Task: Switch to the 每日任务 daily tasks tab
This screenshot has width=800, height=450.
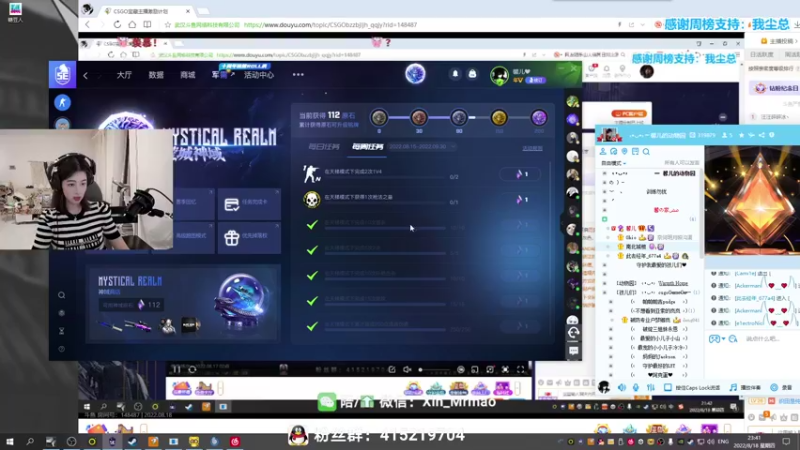Action: point(323,147)
